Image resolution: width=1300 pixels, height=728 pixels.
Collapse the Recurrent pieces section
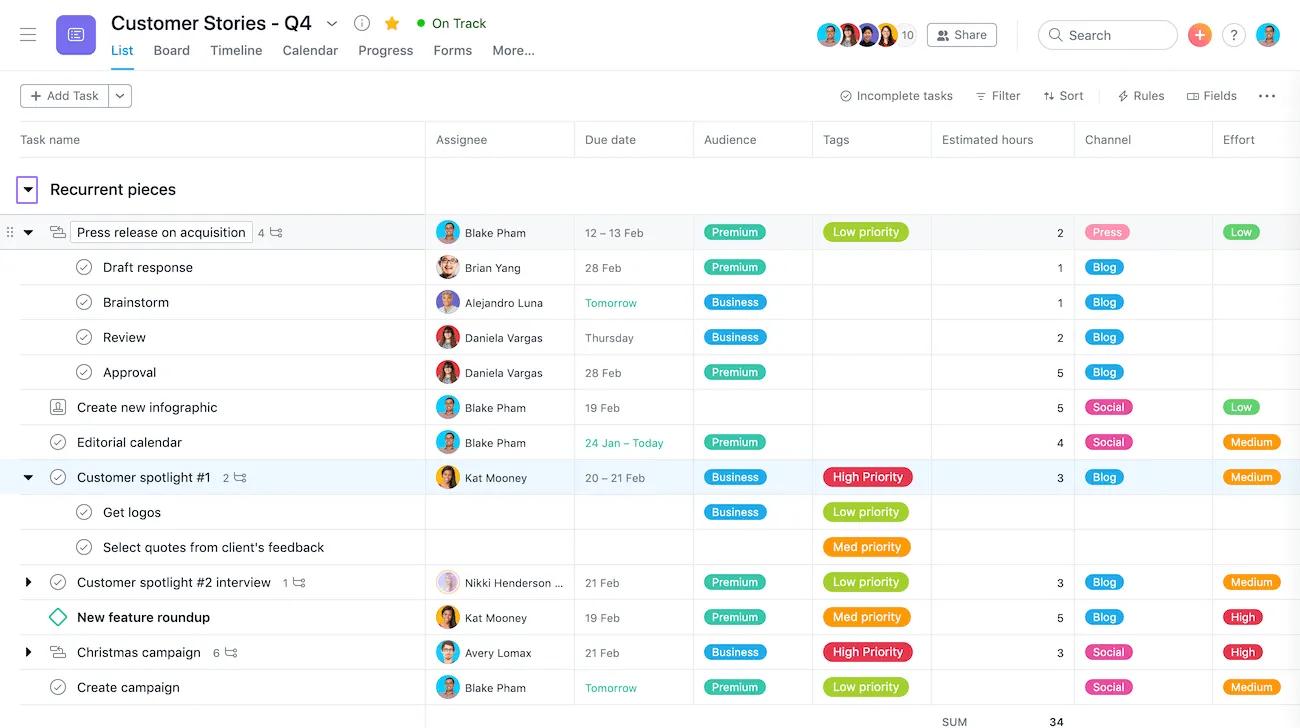point(28,189)
